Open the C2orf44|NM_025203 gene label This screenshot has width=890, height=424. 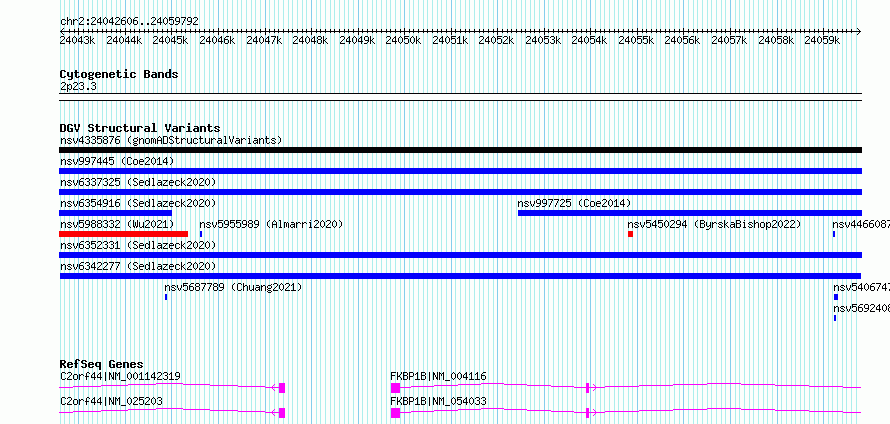(x=111, y=401)
